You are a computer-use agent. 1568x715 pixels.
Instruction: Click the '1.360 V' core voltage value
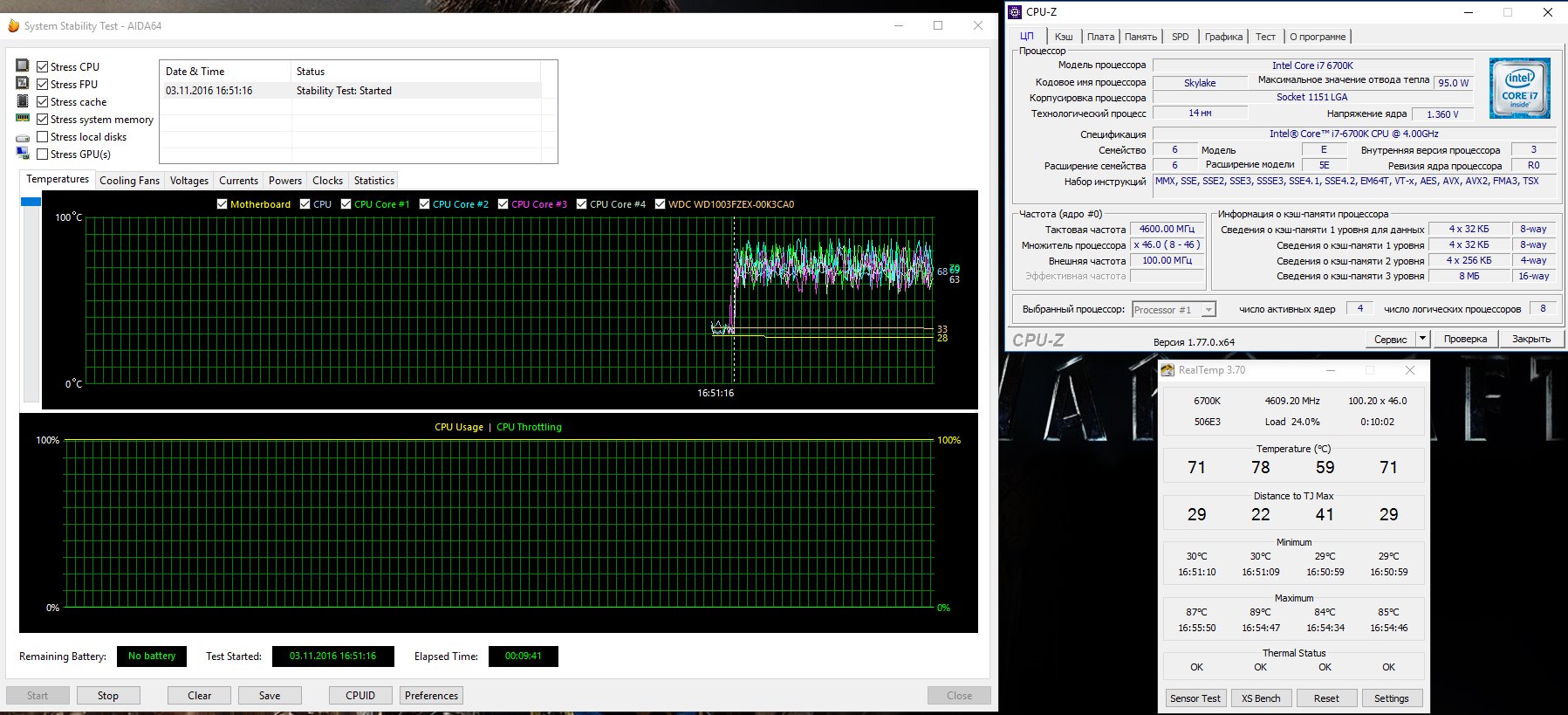coord(1442,114)
